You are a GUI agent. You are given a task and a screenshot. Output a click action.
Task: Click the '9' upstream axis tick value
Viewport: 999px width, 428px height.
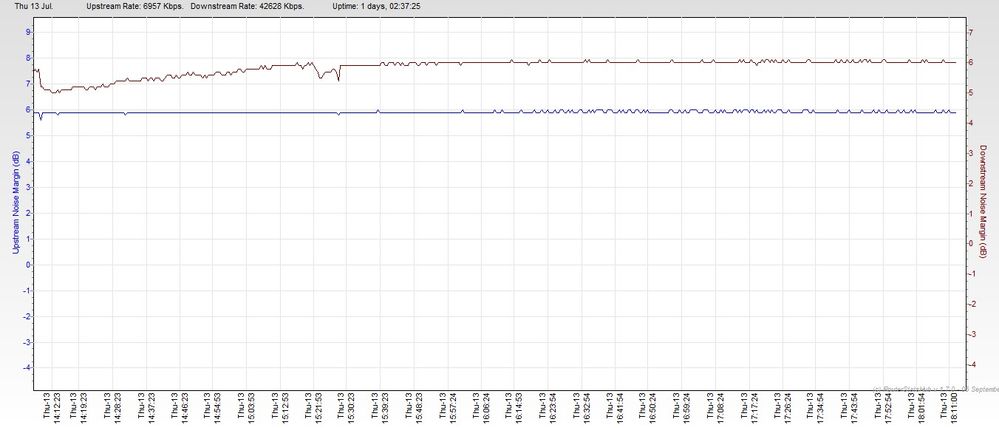[x=28, y=32]
